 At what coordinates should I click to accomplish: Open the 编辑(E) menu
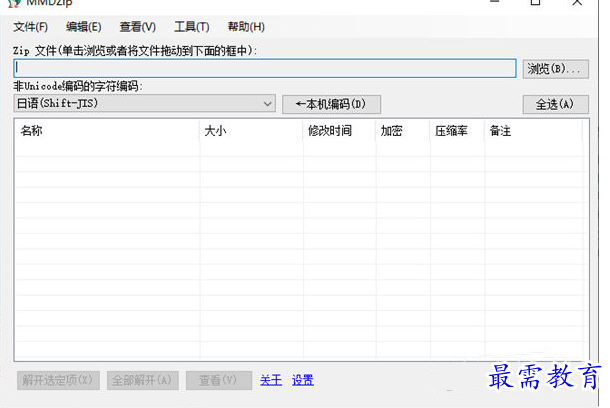[84, 27]
